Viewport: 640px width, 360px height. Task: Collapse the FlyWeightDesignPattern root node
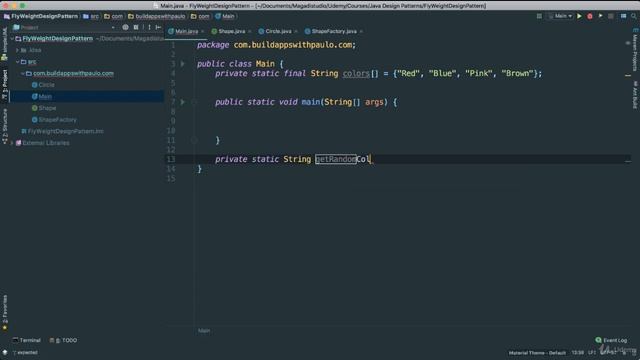click(x=12, y=39)
